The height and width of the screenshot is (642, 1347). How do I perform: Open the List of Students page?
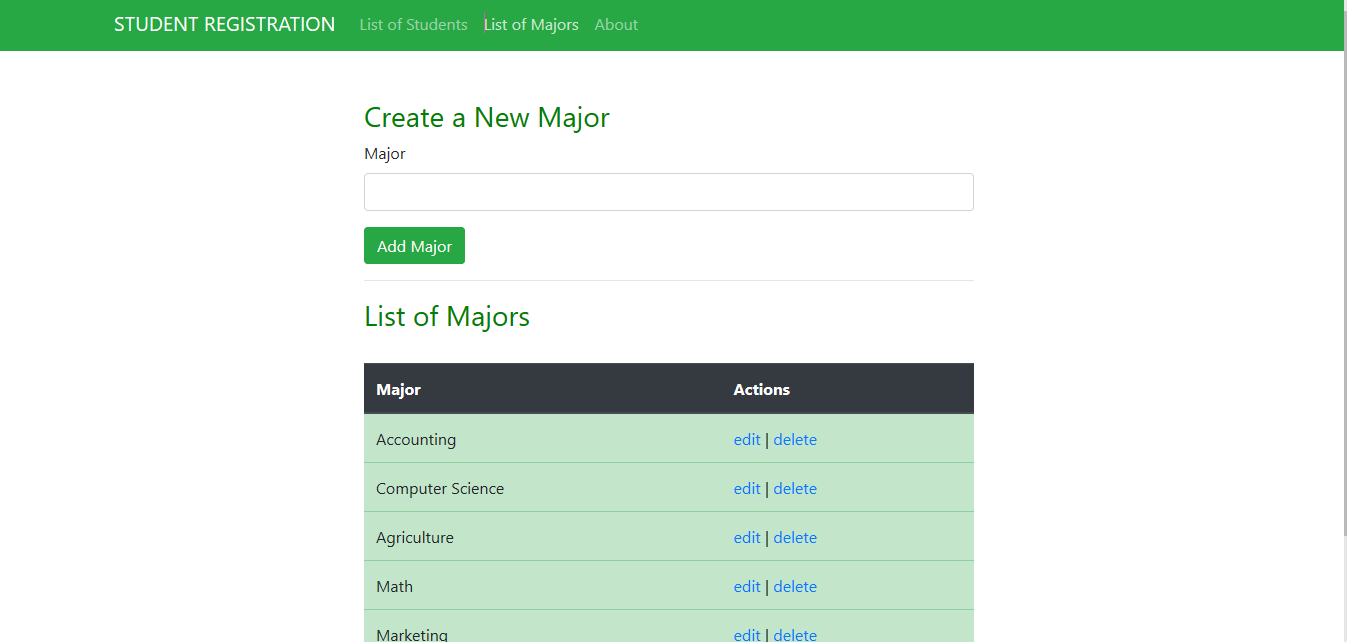pos(413,25)
